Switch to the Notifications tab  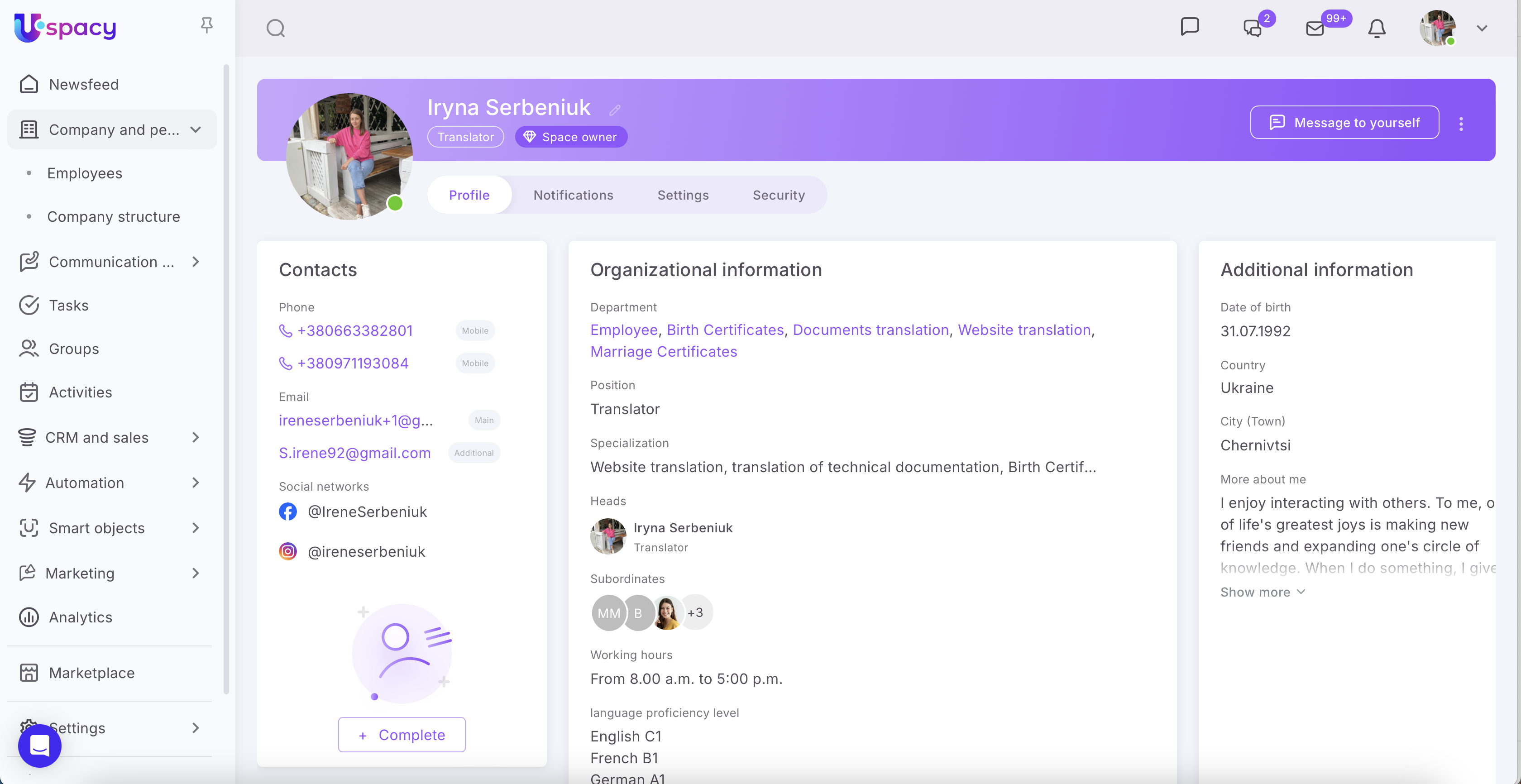point(573,195)
